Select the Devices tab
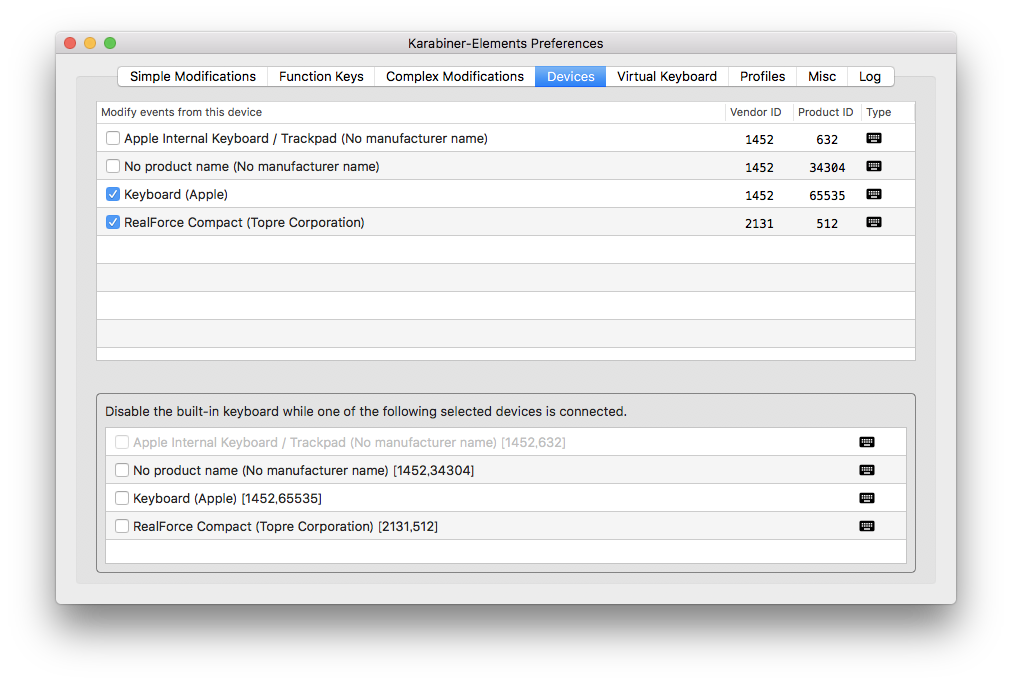 (571, 76)
